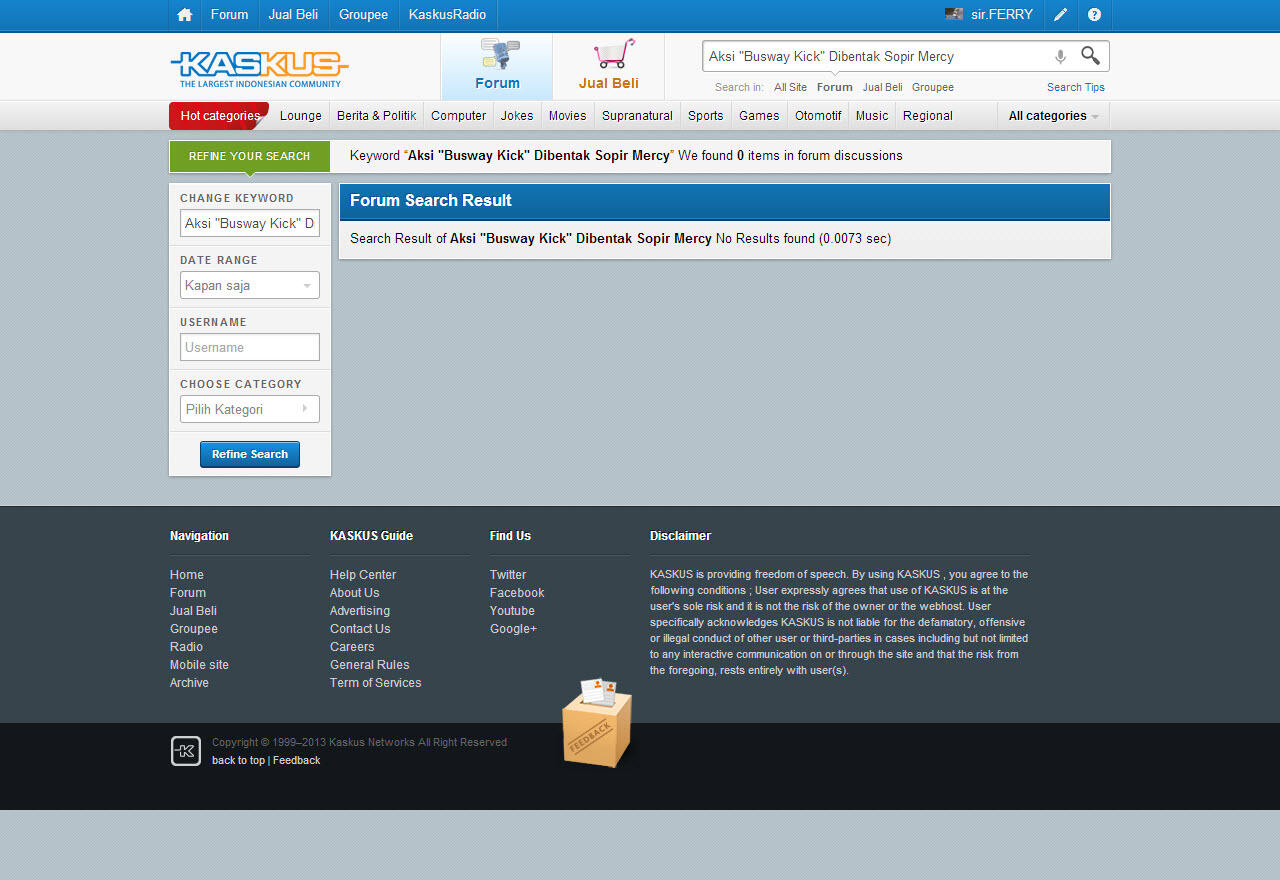Click the Radio link in the footer

(186, 647)
